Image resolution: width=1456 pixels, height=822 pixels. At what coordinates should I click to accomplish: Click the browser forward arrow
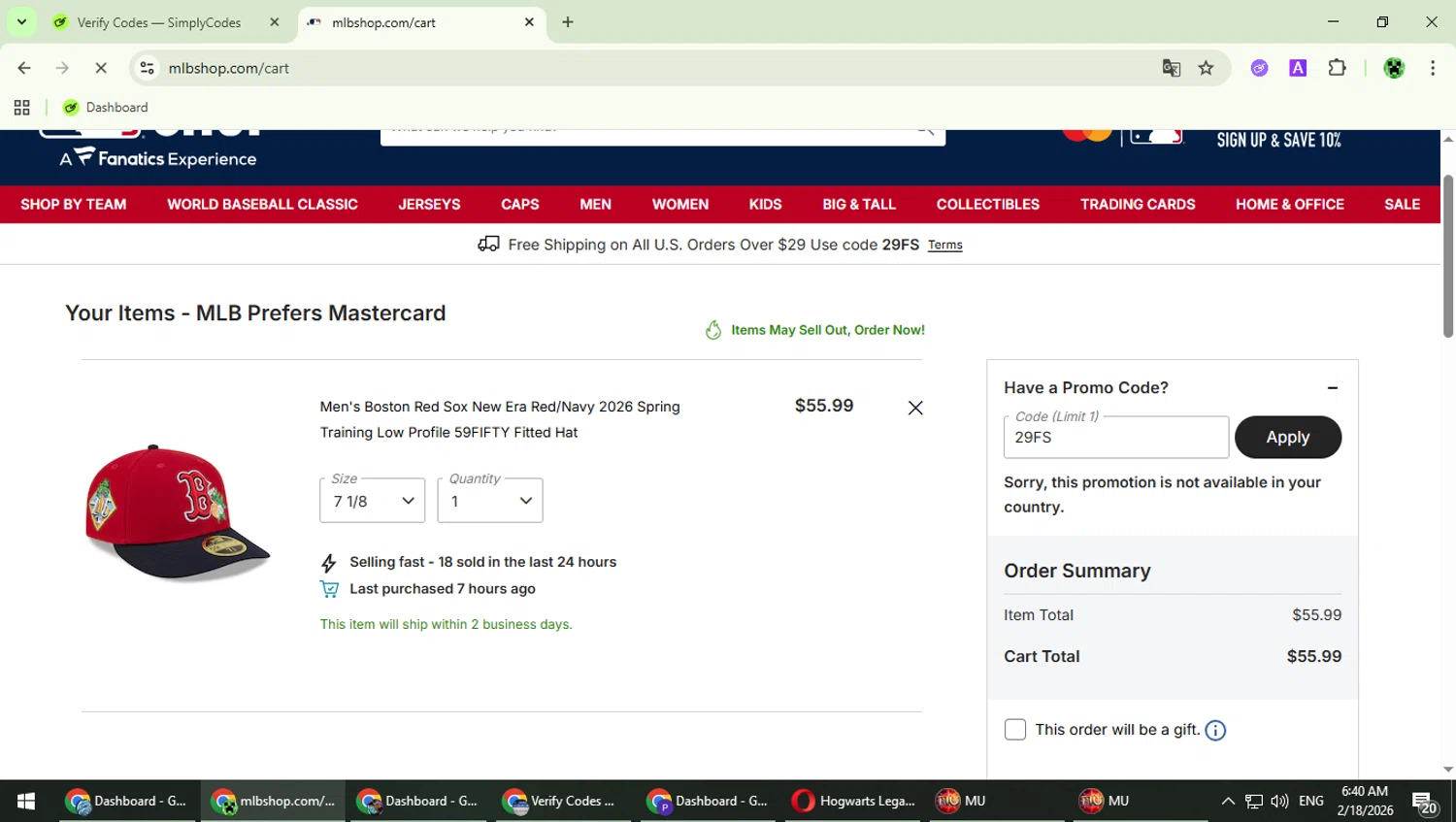(62, 68)
